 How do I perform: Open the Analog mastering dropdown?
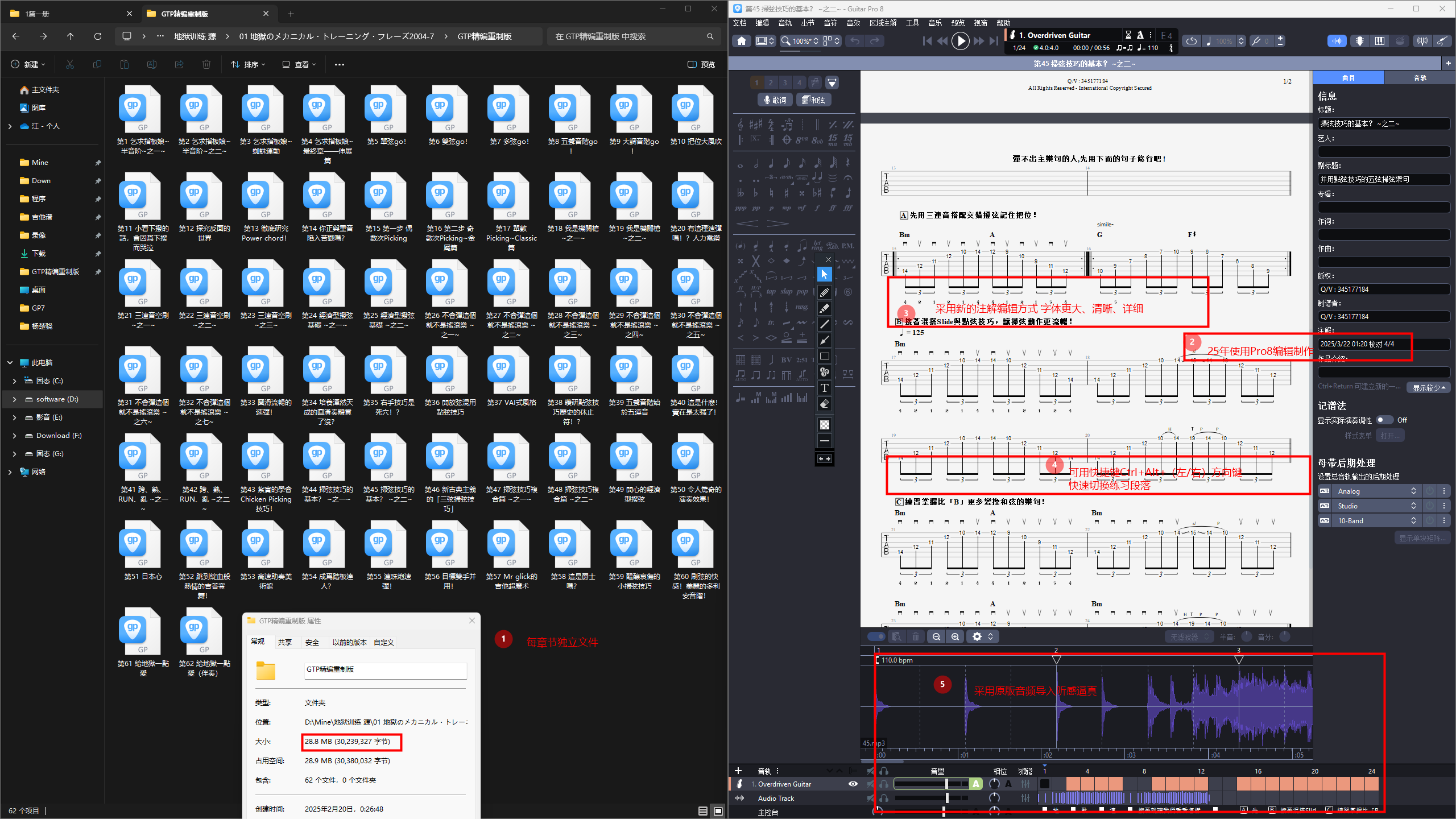click(x=1376, y=491)
